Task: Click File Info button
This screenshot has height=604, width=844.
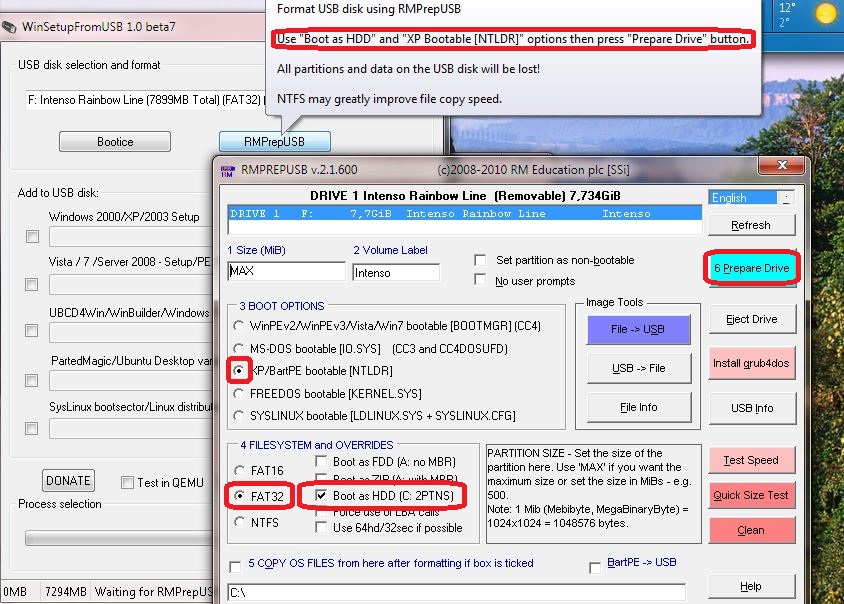Action: point(638,407)
